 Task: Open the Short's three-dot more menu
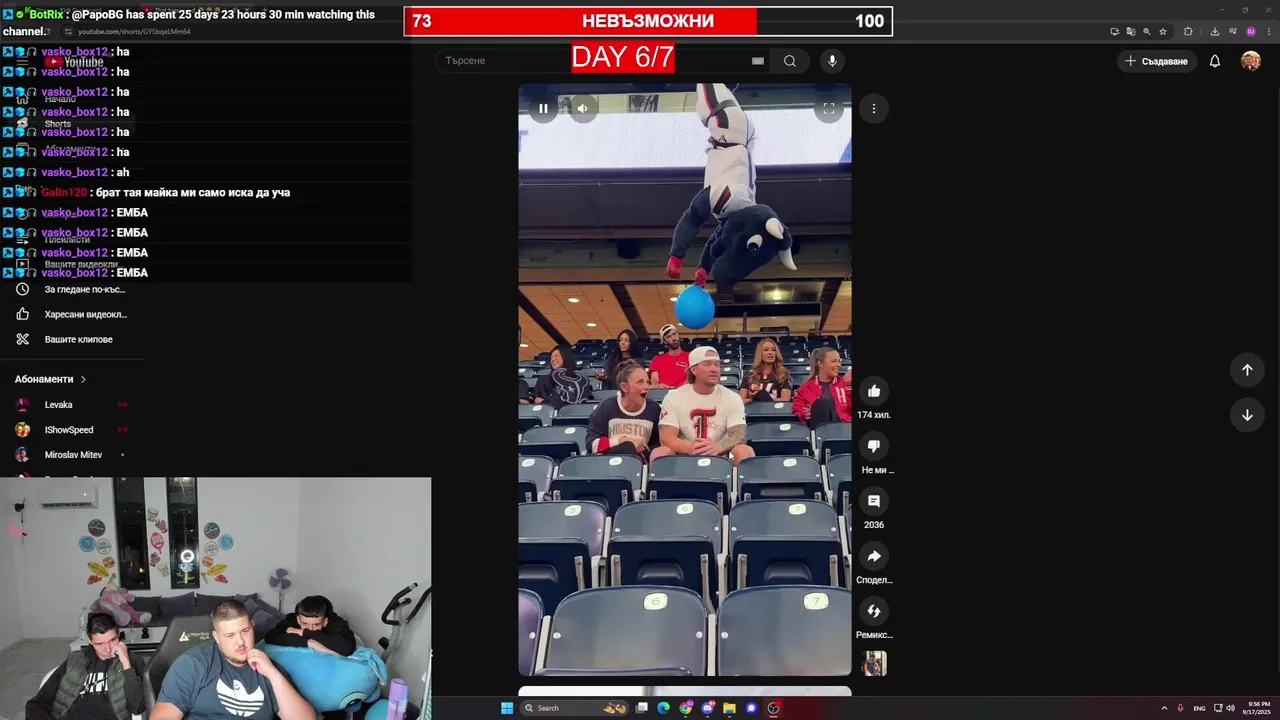pyautogui.click(x=873, y=108)
